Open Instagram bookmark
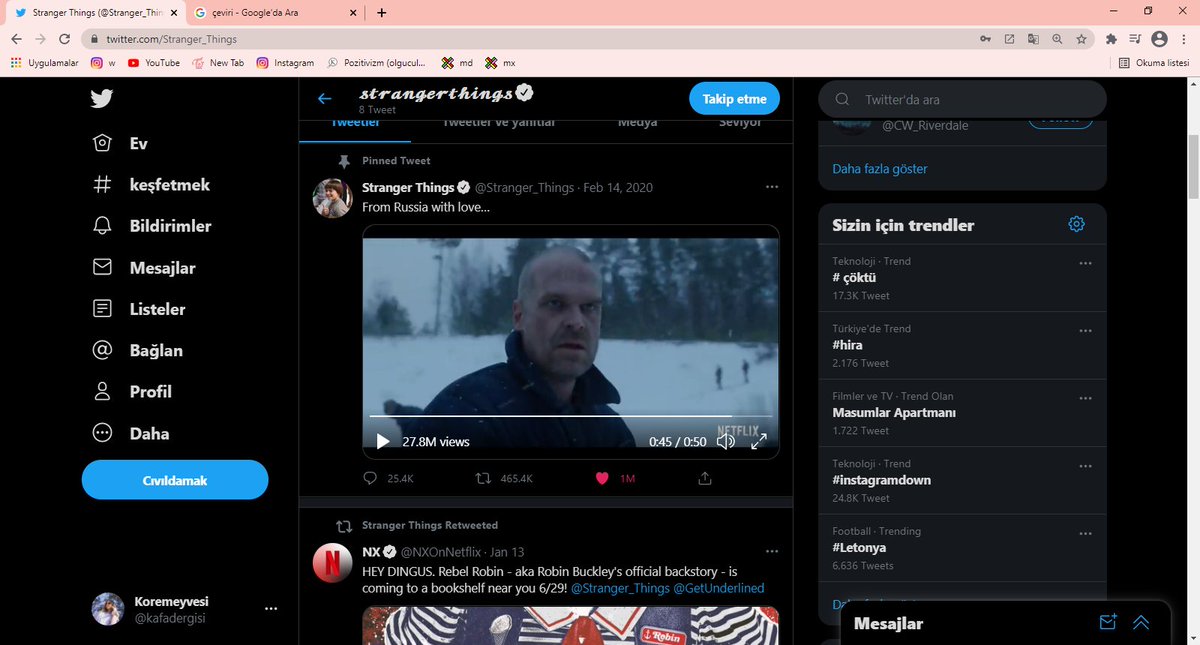1200x645 pixels. pyautogui.click(x=285, y=62)
